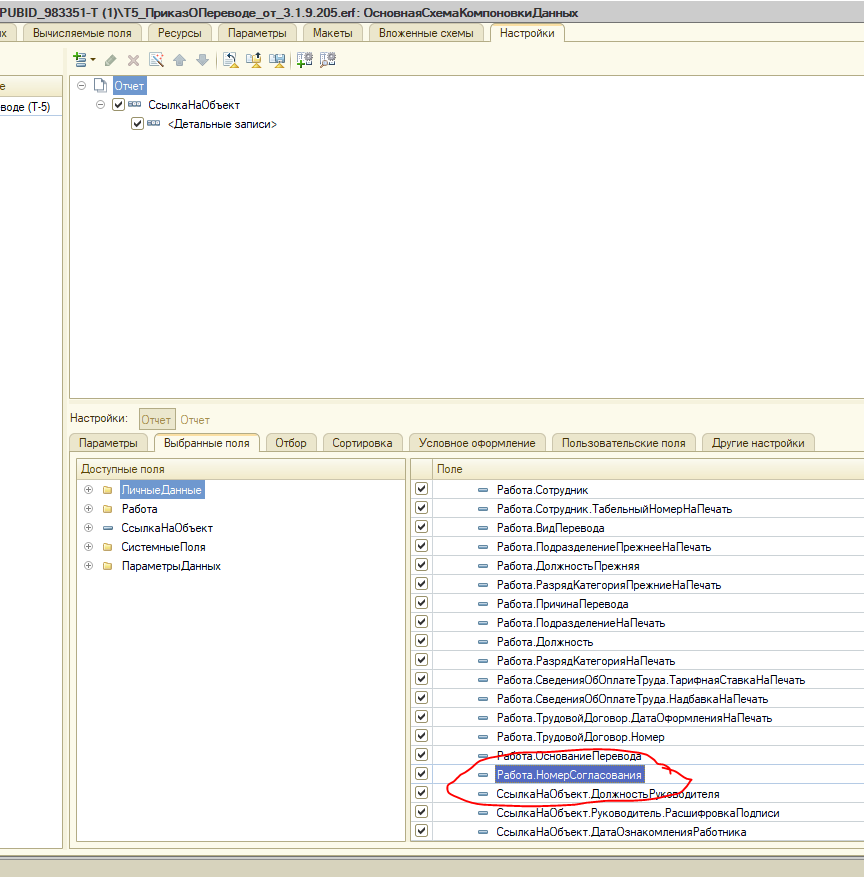Select <Детальные записи> text in structure tree
Image resolution: width=864 pixels, height=877 pixels.
pyautogui.click(x=223, y=124)
